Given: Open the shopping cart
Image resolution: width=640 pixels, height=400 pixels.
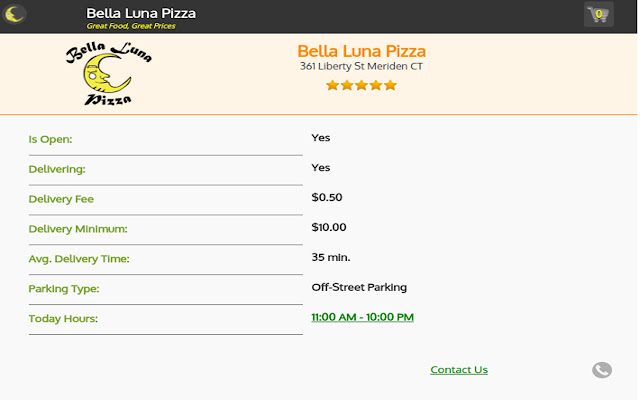Looking at the screenshot, I should click(x=599, y=14).
